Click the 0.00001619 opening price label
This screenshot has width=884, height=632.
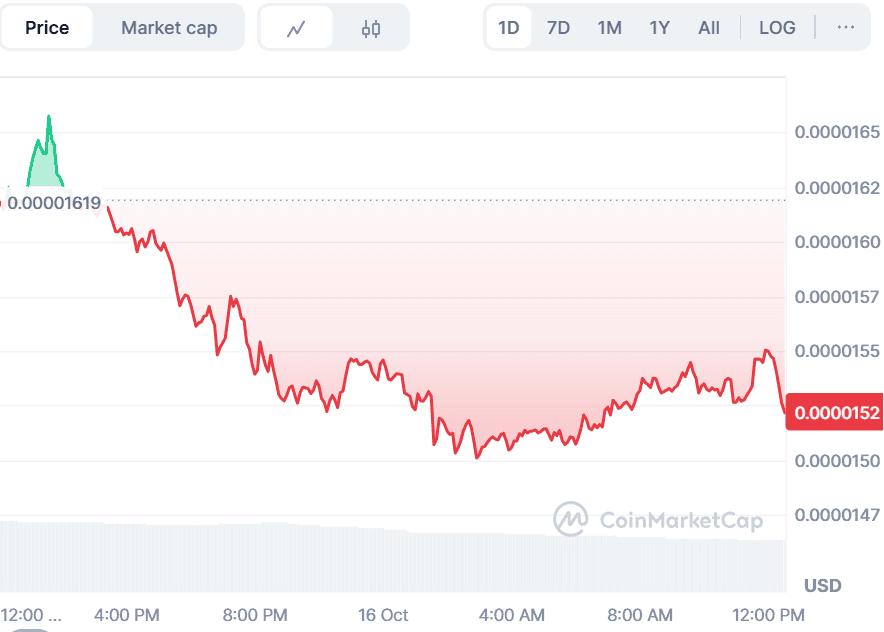pyautogui.click(x=55, y=204)
